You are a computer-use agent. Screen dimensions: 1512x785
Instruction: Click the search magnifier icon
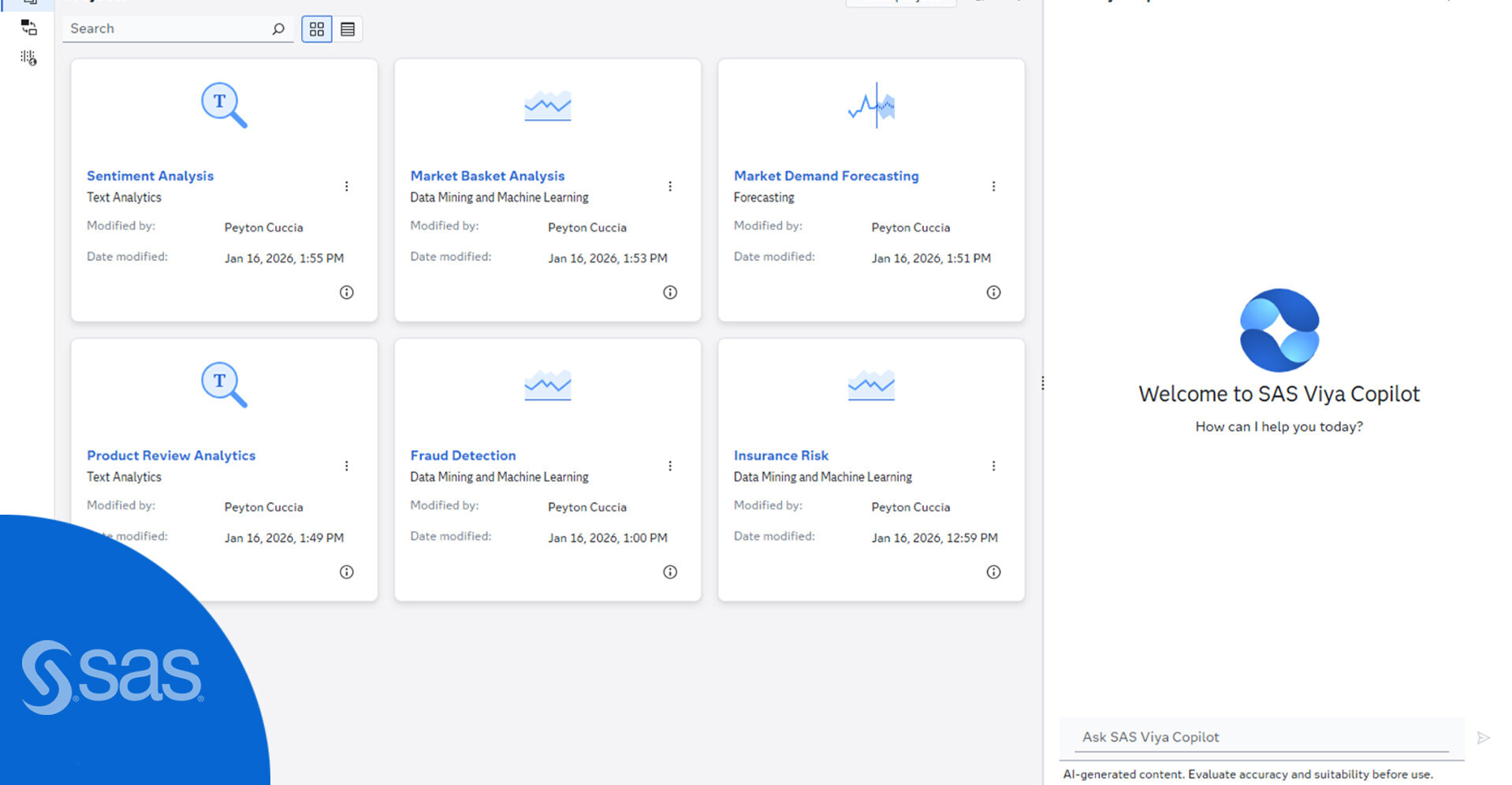click(x=278, y=29)
